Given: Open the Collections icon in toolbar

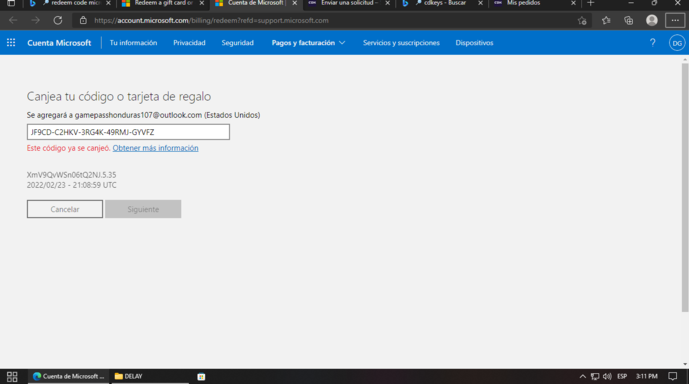Looking at the screenshot, I should tap(628, 20).
